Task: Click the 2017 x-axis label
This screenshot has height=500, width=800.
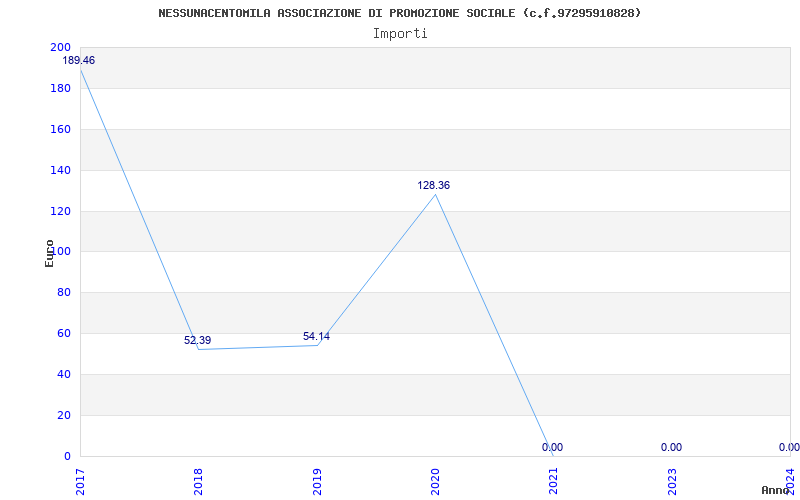Action: pos(81,482)
